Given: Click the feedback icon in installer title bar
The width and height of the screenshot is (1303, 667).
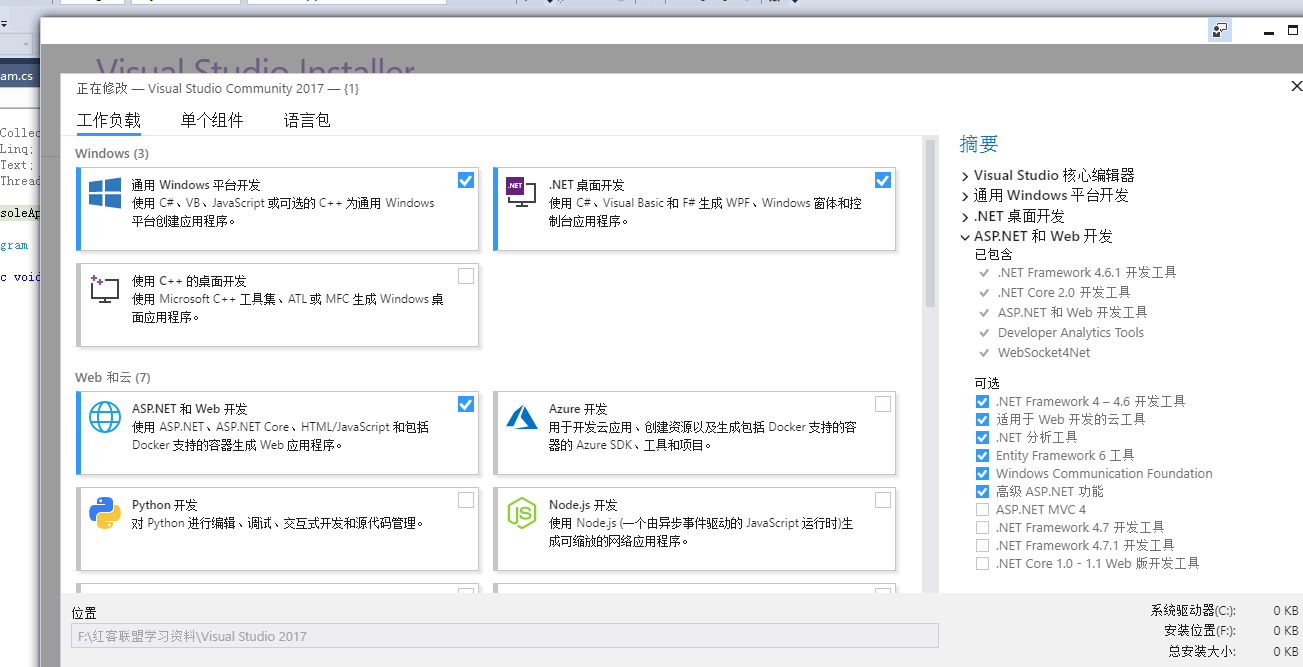Looking at the screenshot, I should pyautogui.click(x=1219, y=30).
